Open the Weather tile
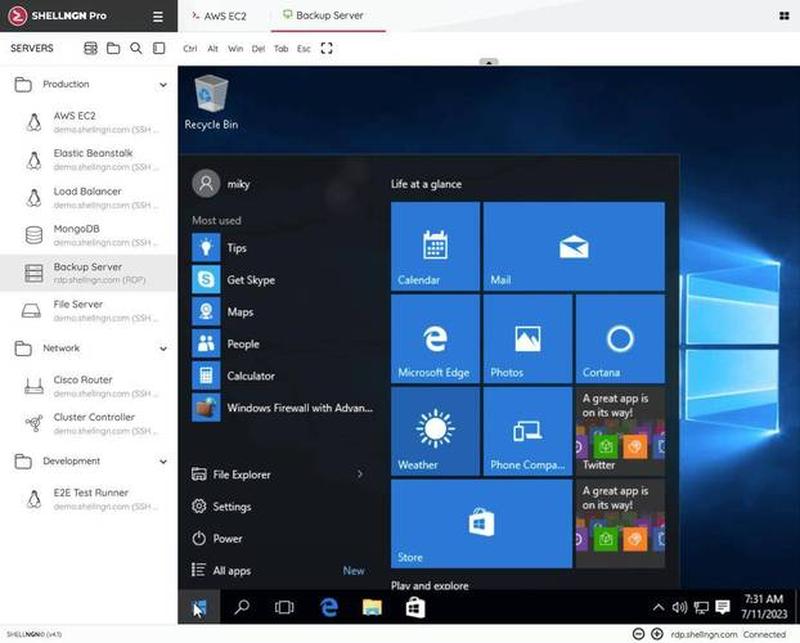Viewport: 800px width, 643px height. (435, 432)
